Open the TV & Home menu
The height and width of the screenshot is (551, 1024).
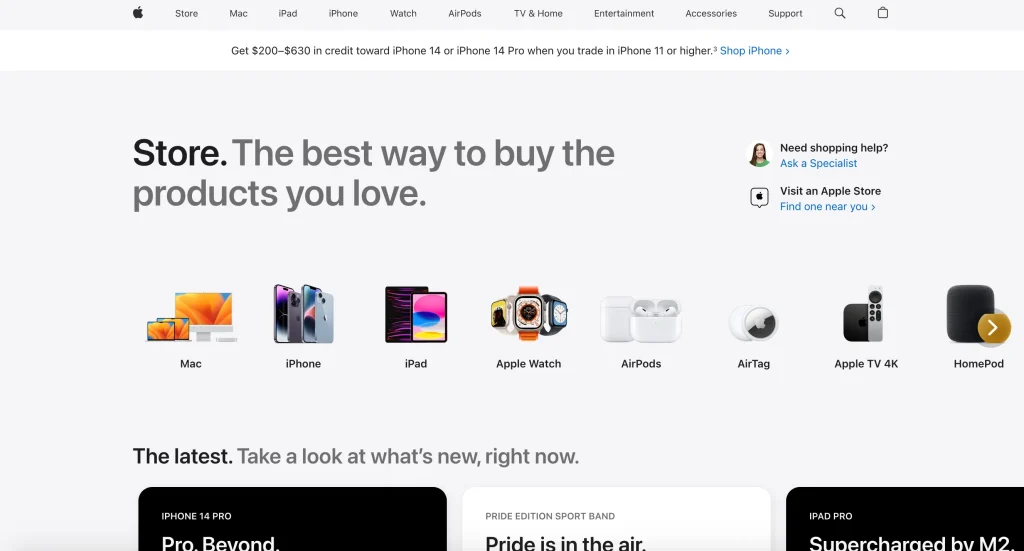click(538, 13)
